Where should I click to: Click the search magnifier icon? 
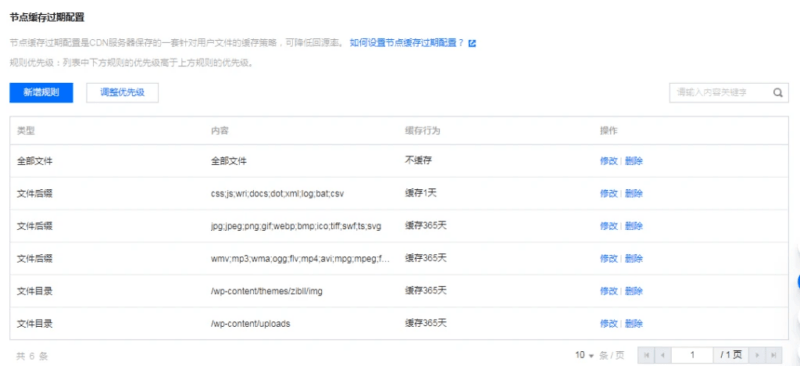coord(778,93)
